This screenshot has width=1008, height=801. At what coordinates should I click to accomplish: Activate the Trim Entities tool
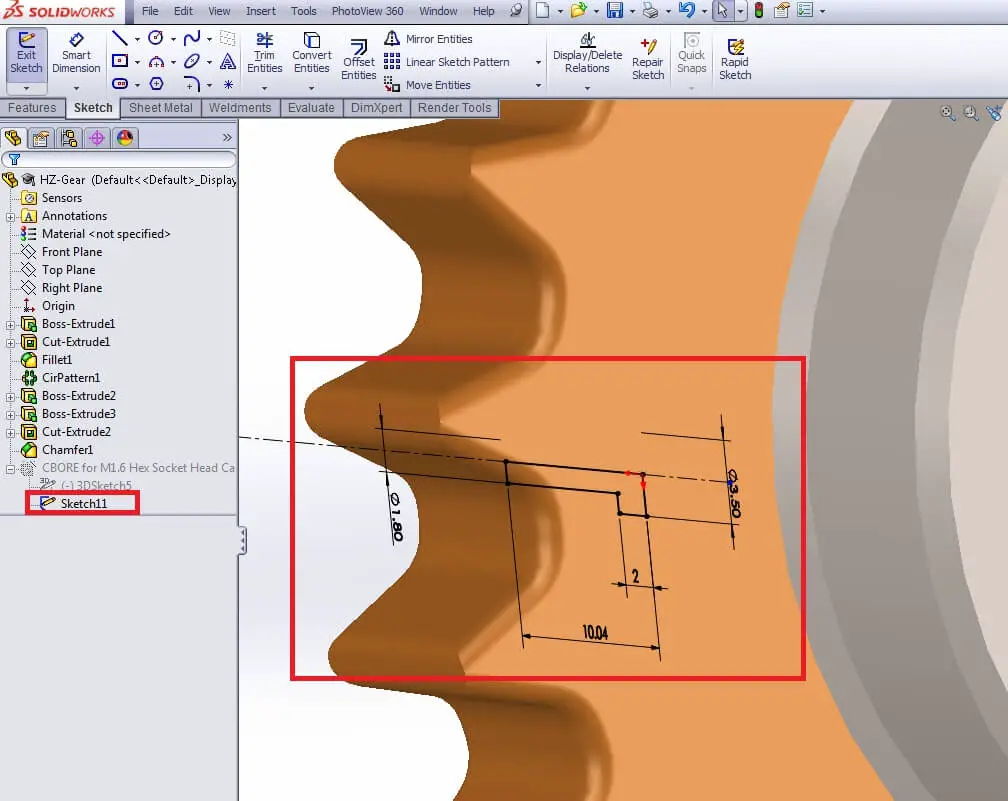pyautogui.click(x=264, y=54)
